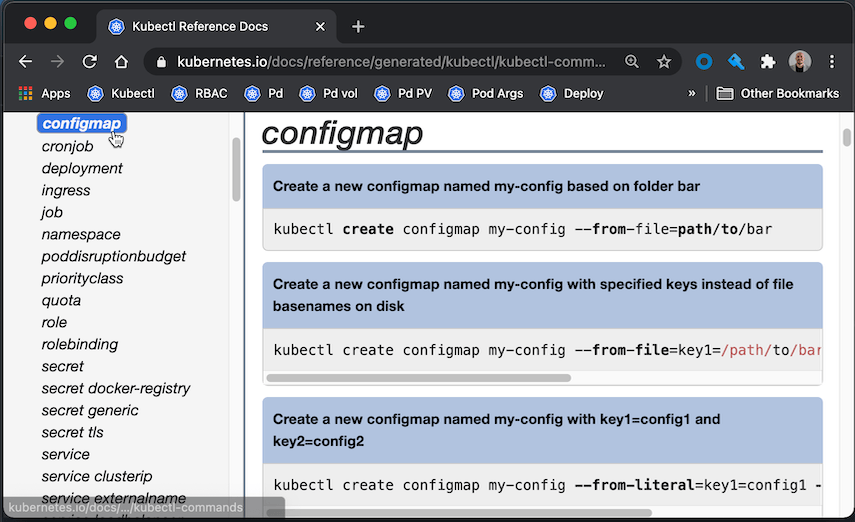Go to deployment in the sidebar
Screen dimensions: 855x522
82,169
